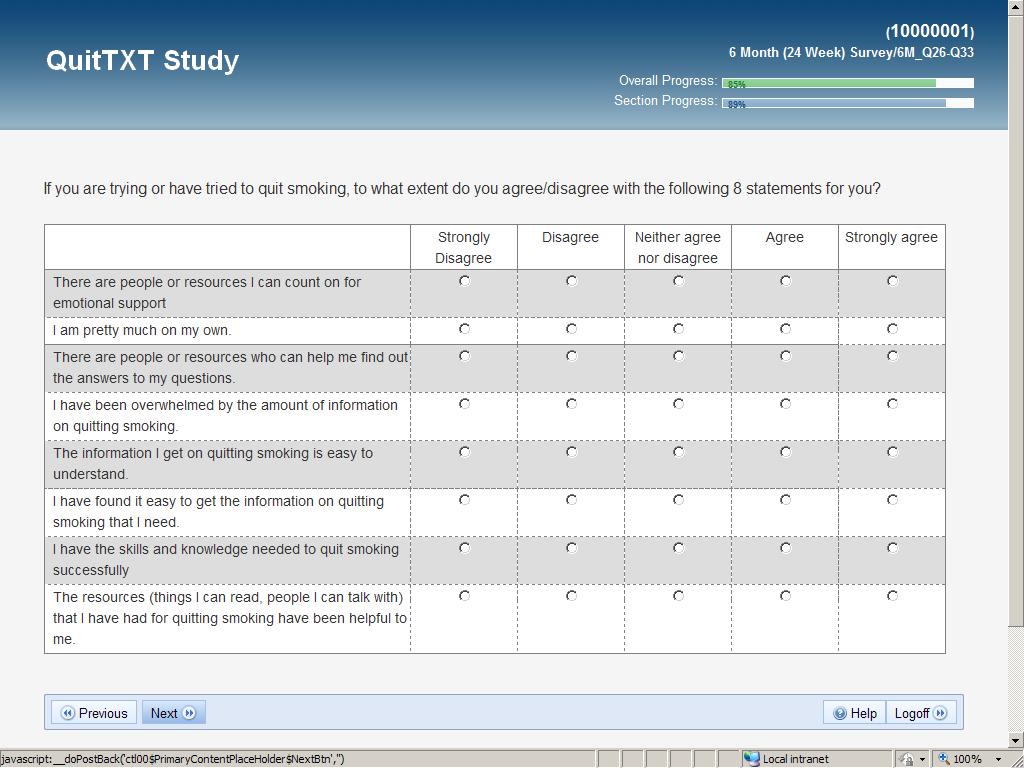Choose Strongly Disagree for 'easy to get the information'
Screen dimensions: 1024x768
464,500
